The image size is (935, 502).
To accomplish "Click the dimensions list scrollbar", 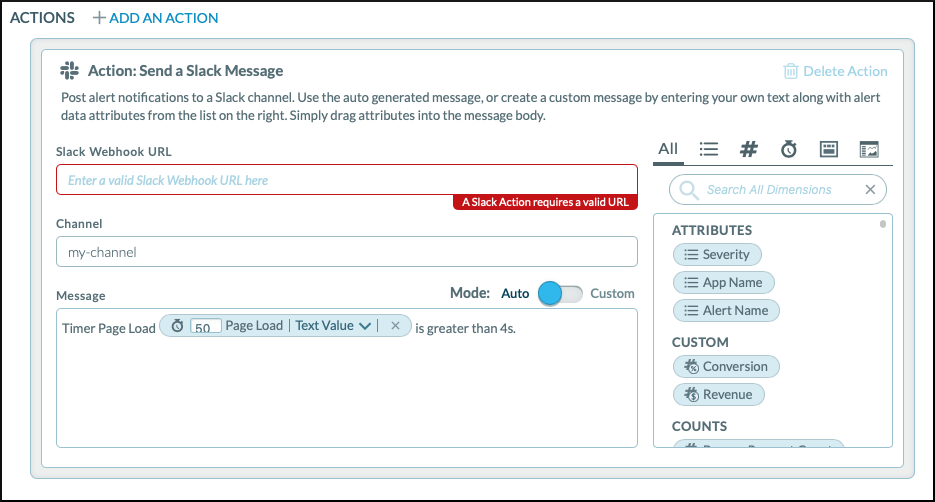I will [883, 225].
